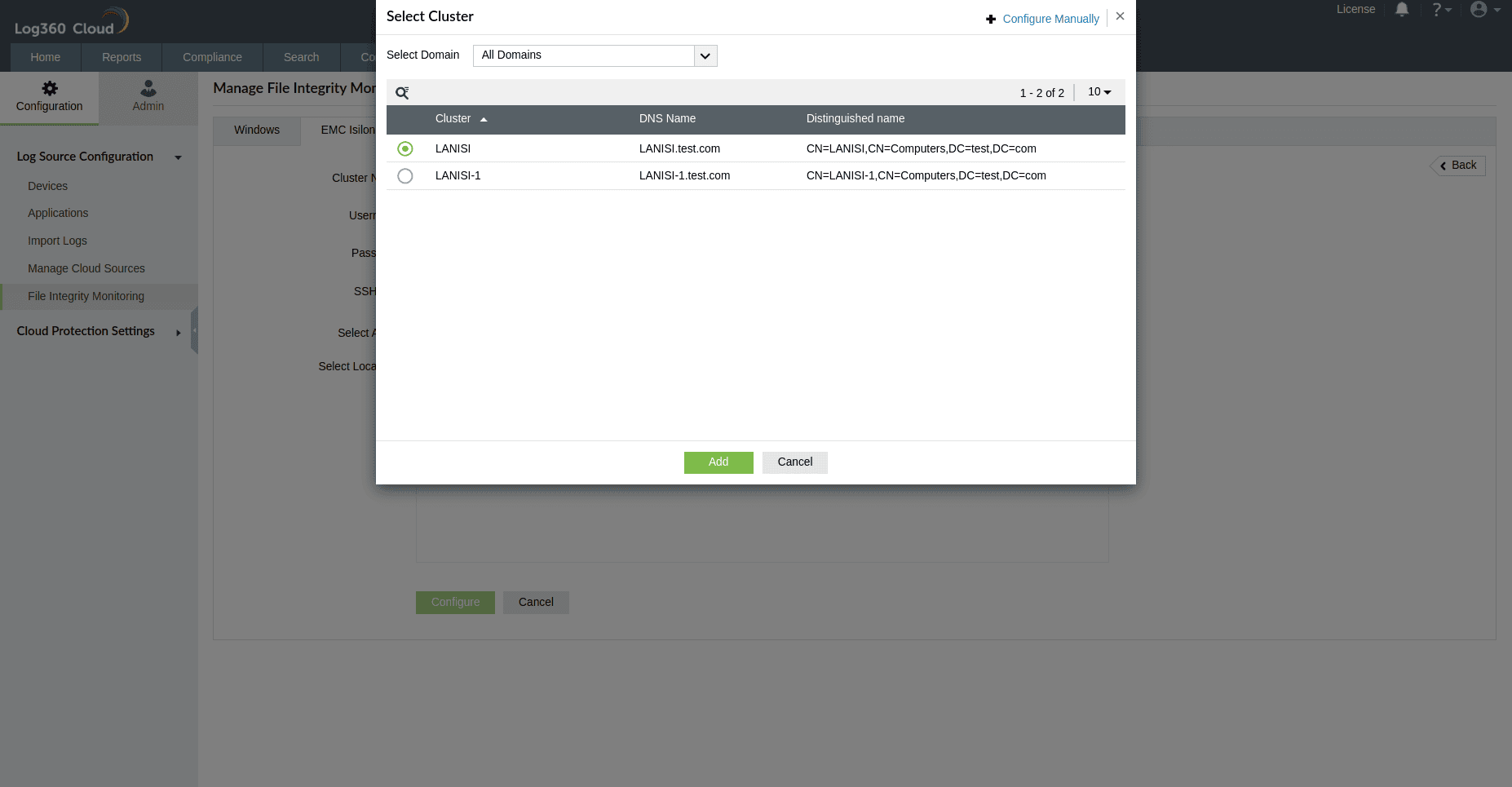Screen dimensions: 1512x787
Task: Open the Compliance menu
Action: click(x=212, y=57)
